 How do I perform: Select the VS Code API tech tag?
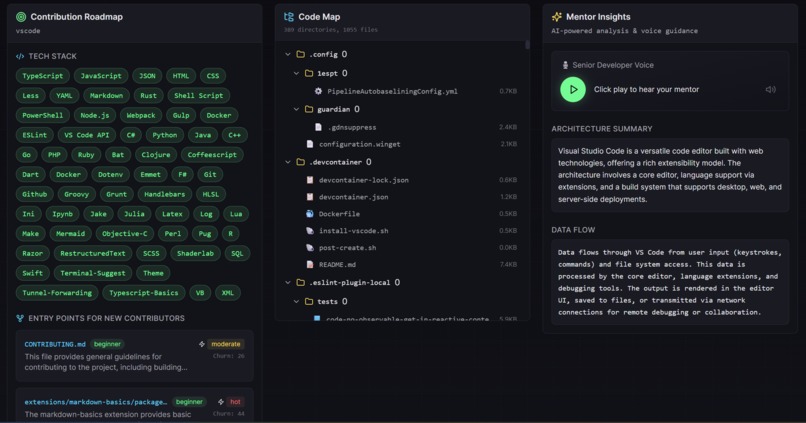coord(86,135)
